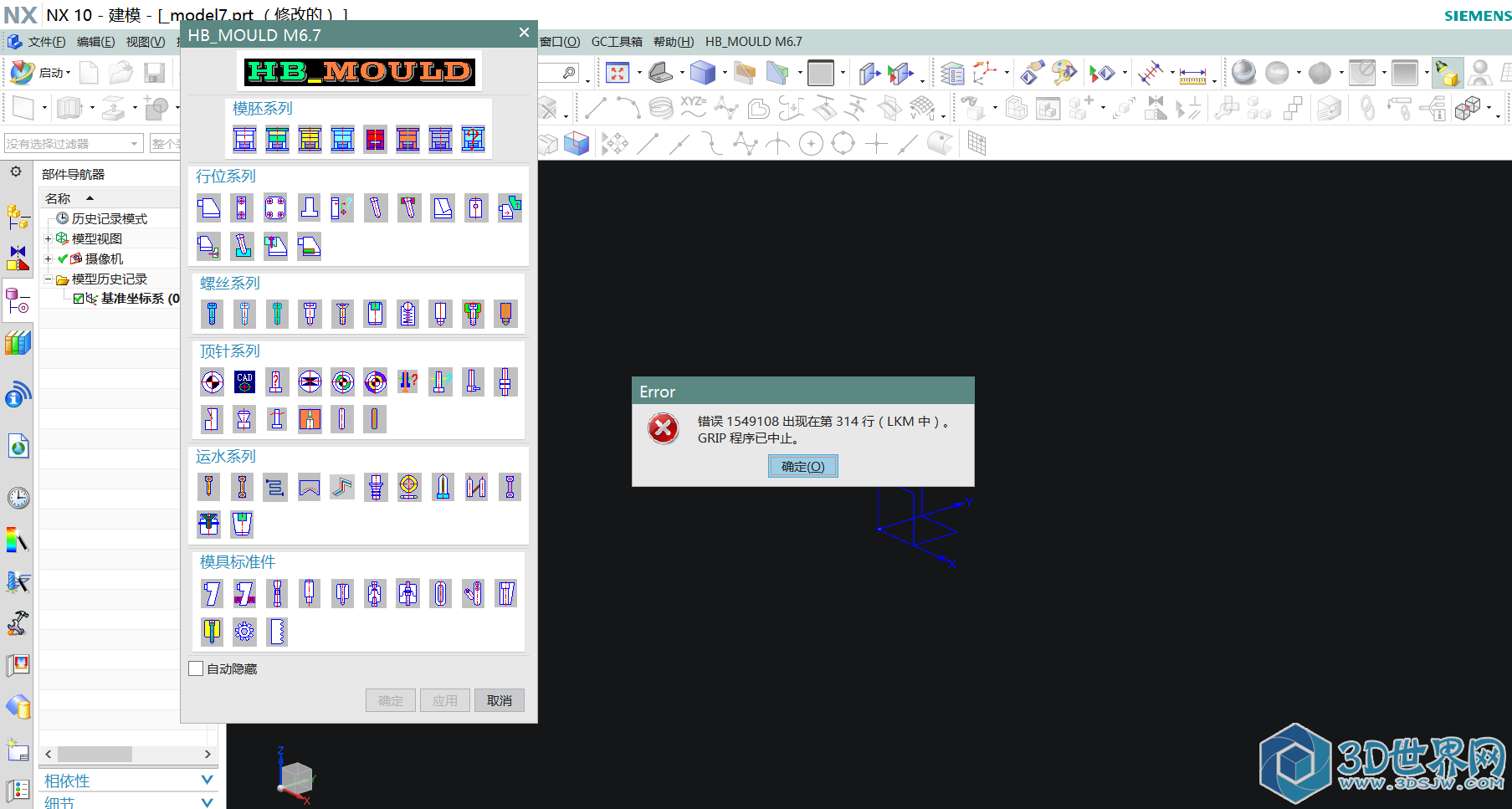
Task: Click the red mold base icon in 模胚系列
Action: [x=375, y=139]
